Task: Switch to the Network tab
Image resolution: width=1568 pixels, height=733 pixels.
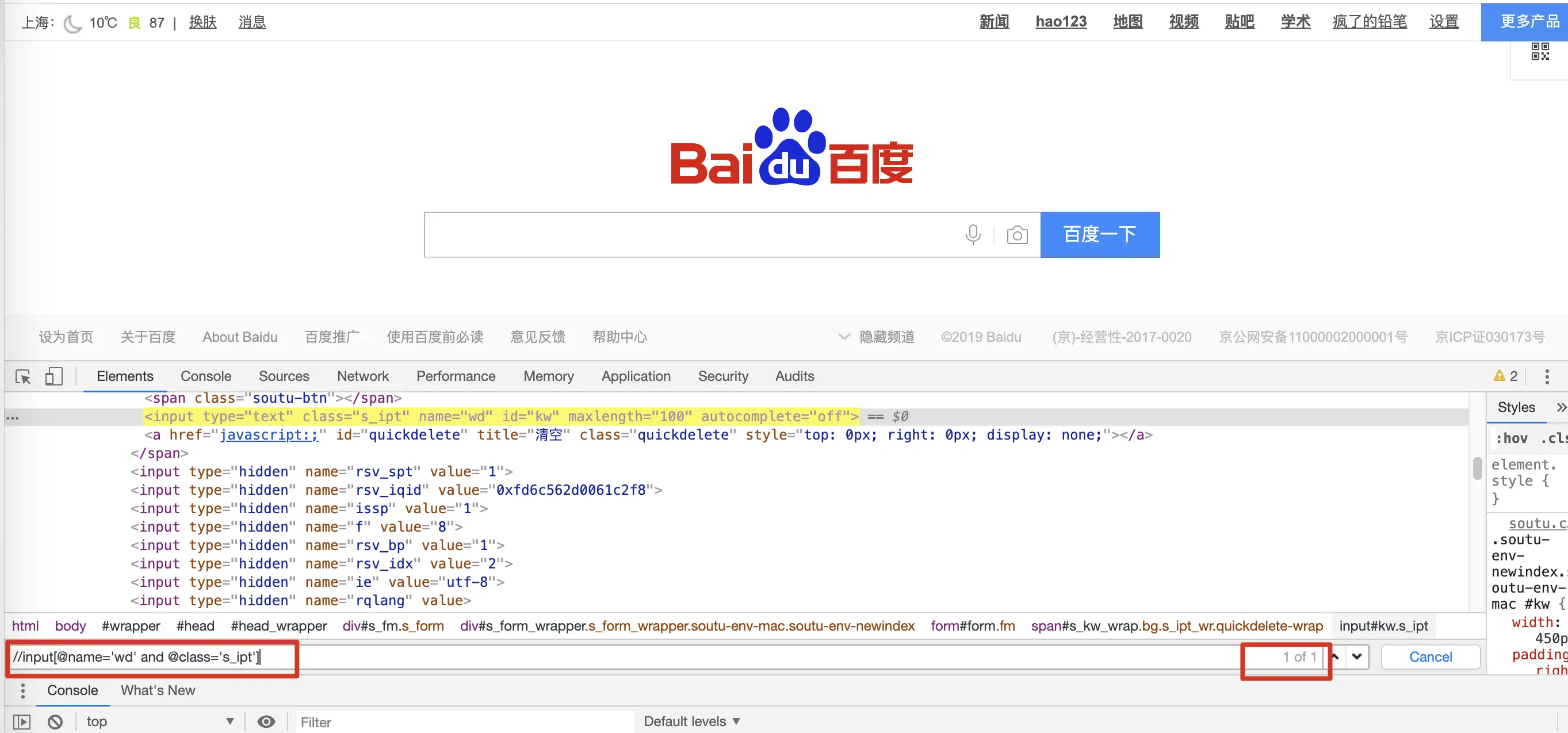Action: (x=363, y=376)
